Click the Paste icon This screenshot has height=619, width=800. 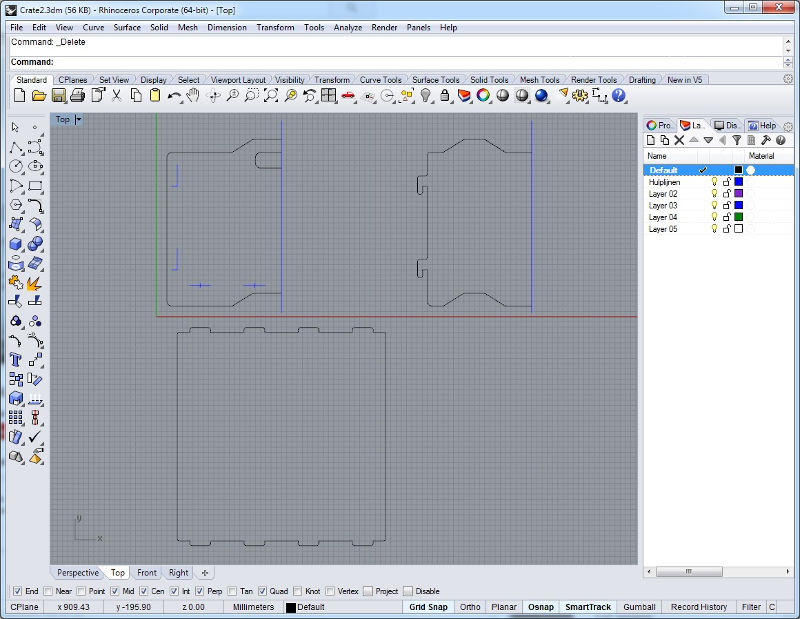coord(155,95)
